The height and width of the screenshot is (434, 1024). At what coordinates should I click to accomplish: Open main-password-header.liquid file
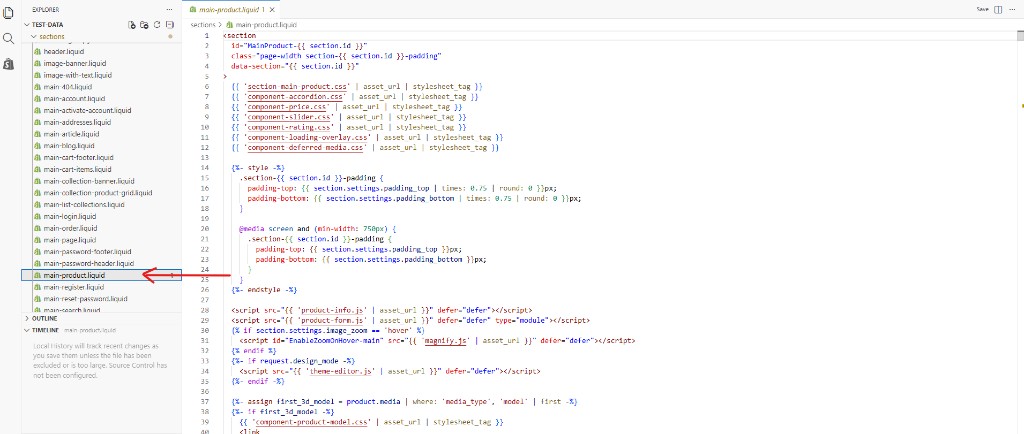tap(89, 263)
